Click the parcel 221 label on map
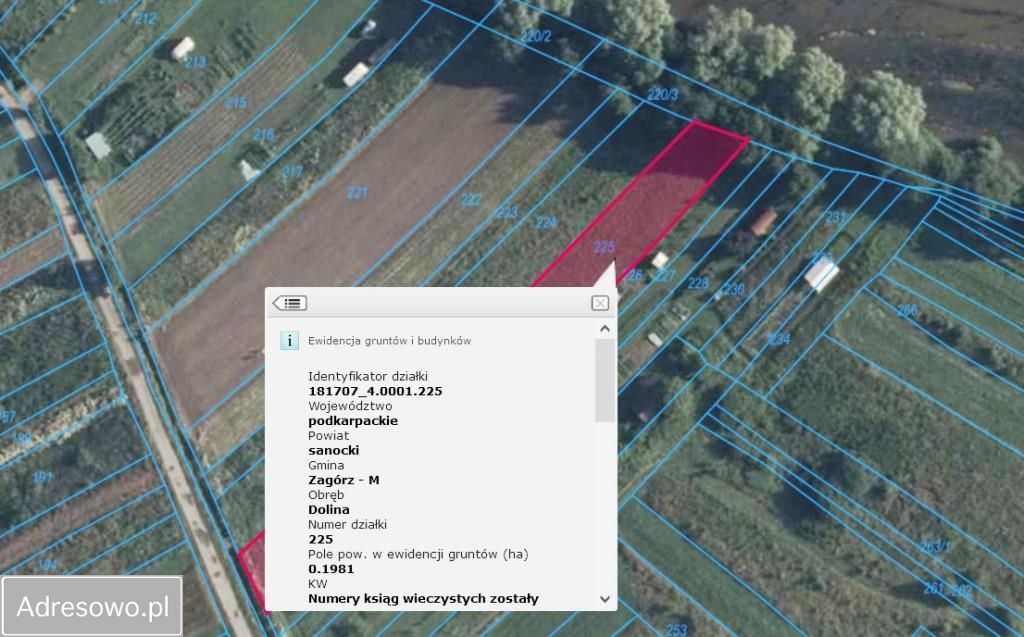 357,192
